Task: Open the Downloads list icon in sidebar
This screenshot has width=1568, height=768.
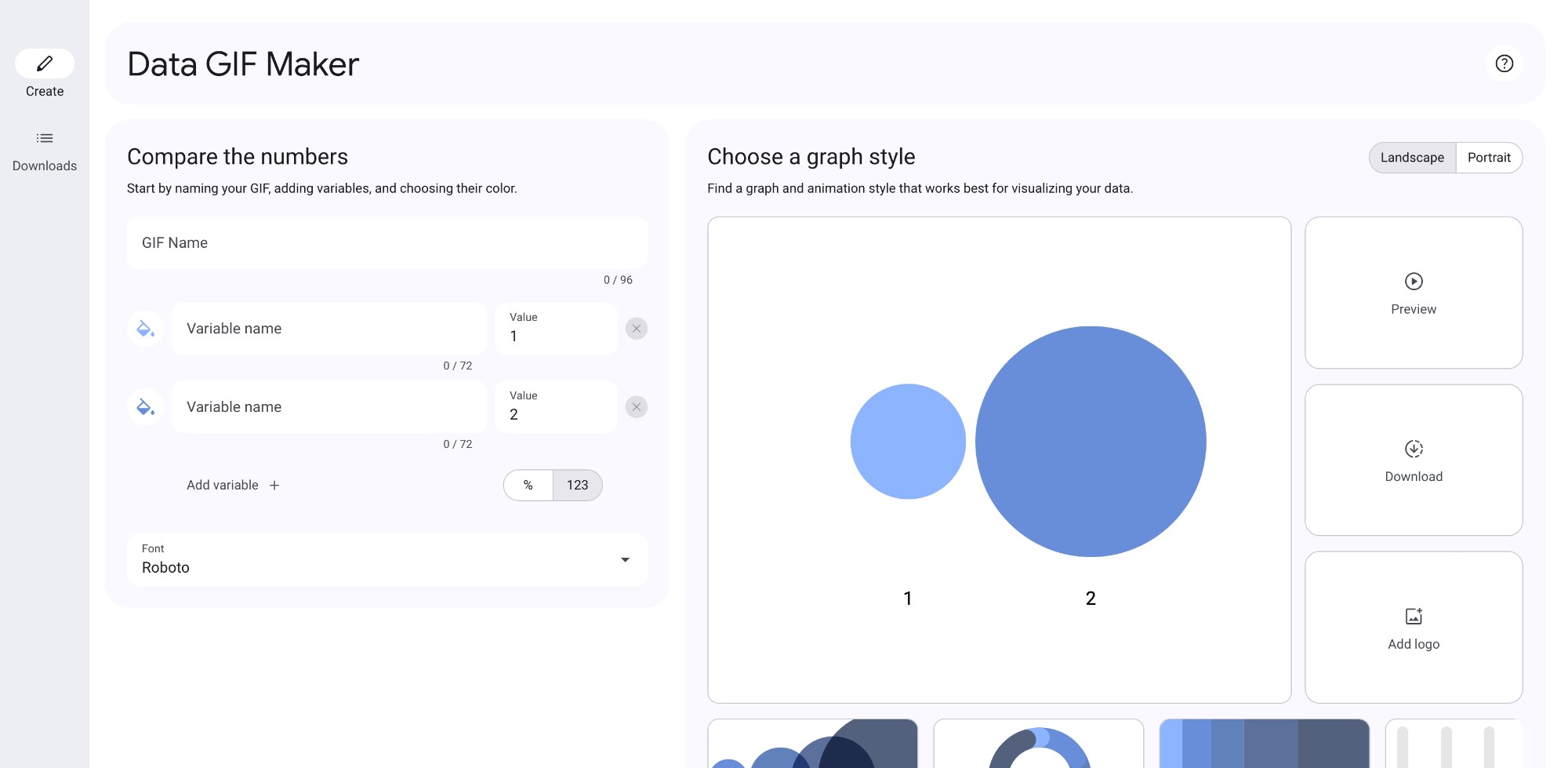Action: (45, 138)
